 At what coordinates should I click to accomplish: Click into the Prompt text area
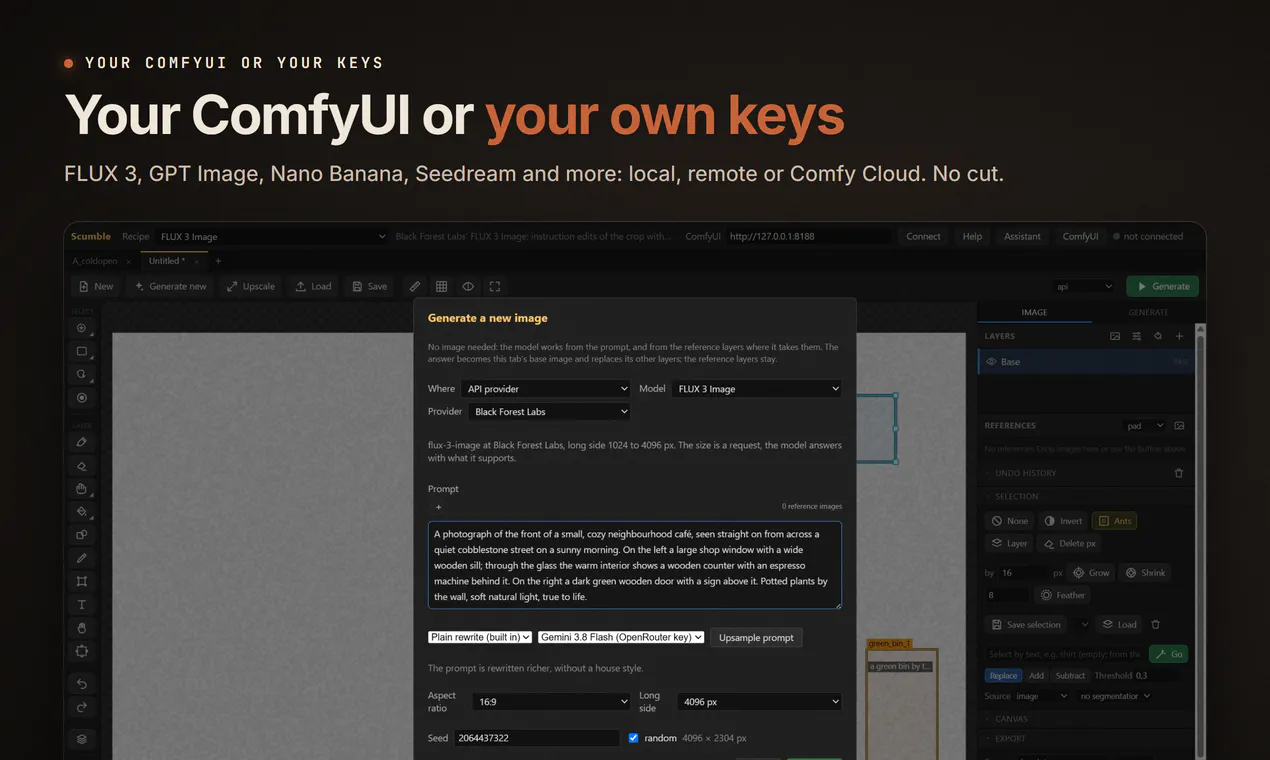(x=635, y=565)
